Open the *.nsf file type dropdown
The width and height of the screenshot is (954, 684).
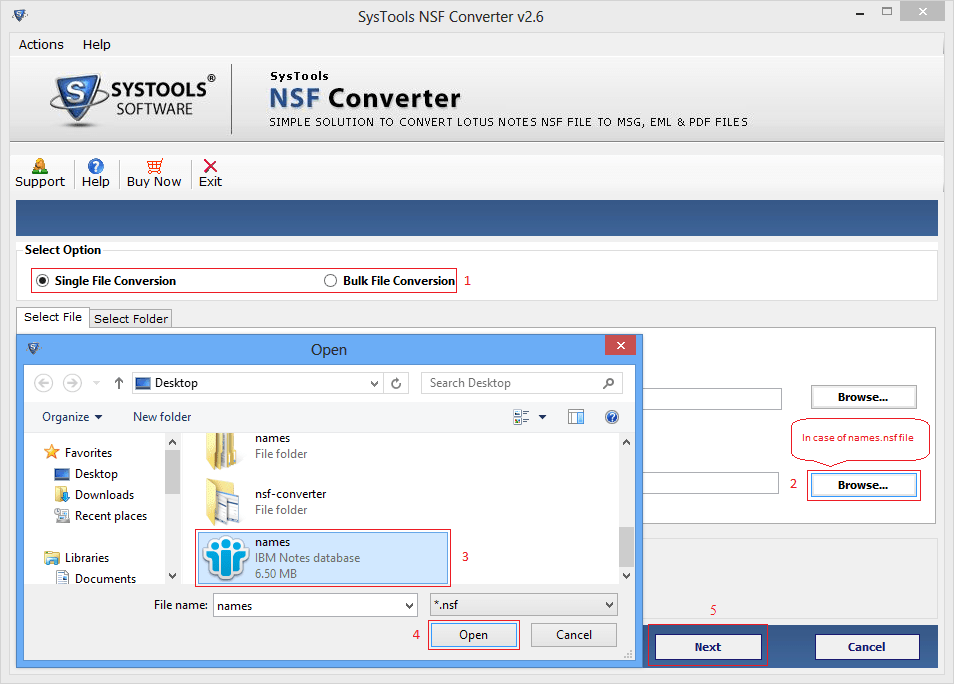524,605
